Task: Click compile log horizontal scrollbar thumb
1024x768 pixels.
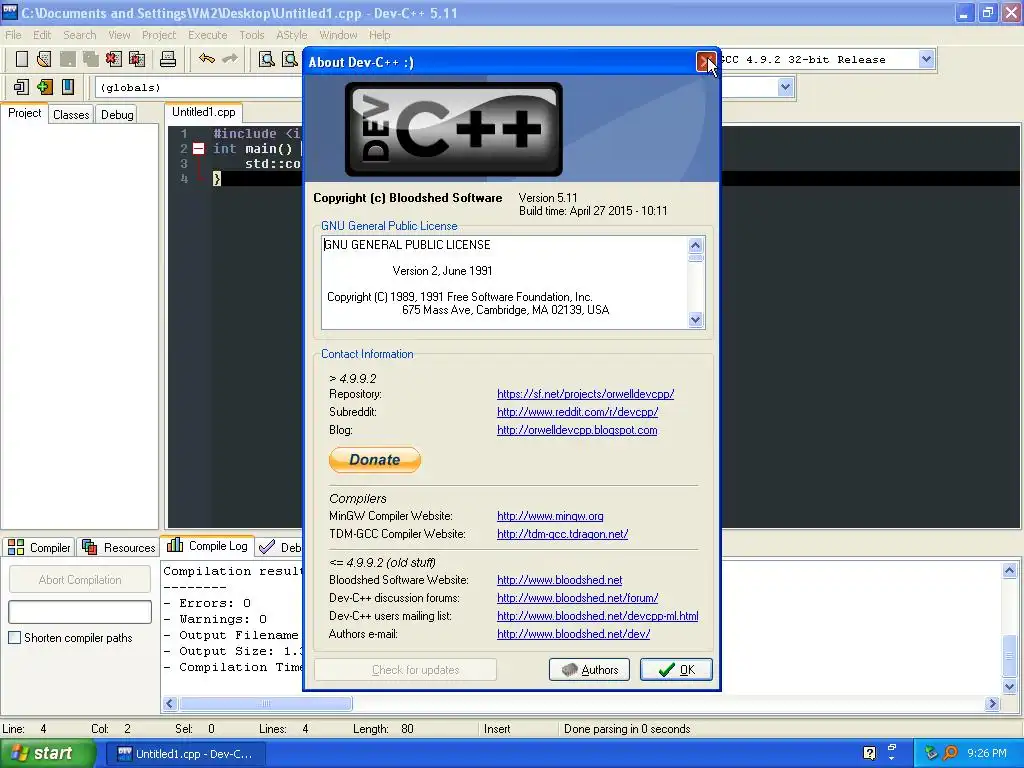Action: 266,703
